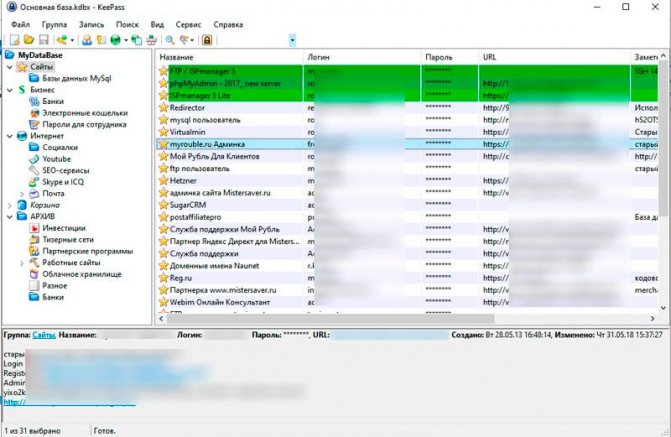The width and height of the screenshot is (671, 437).
Task: Click the vertical scrollbar down arrow
Action: (663, 307)
